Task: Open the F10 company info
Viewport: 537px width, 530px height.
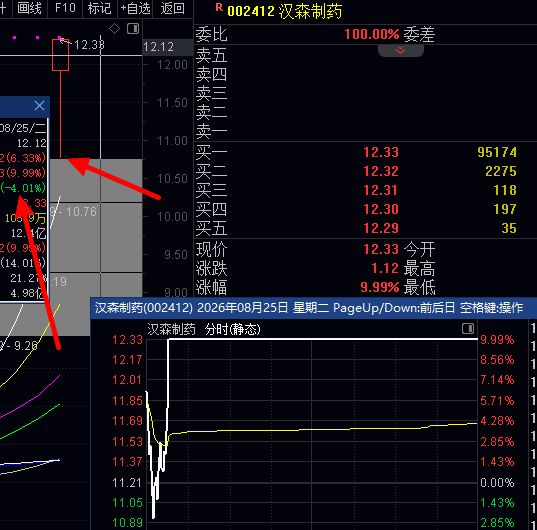Action: [x=65, y=8]
